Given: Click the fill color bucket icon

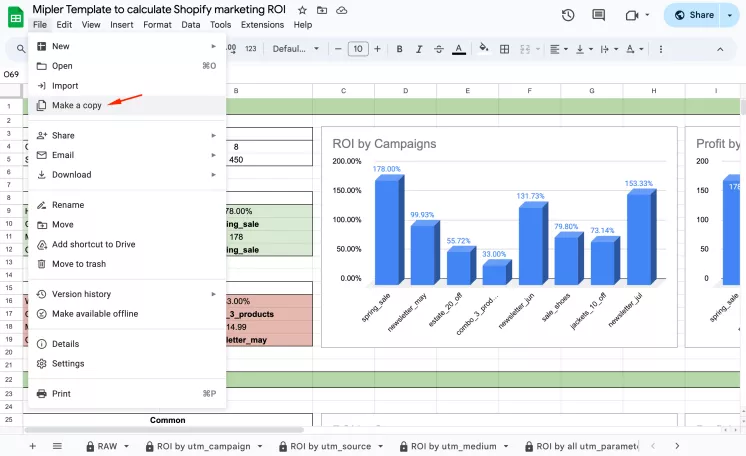Looking at the screenshot, I should pos(484,48).
